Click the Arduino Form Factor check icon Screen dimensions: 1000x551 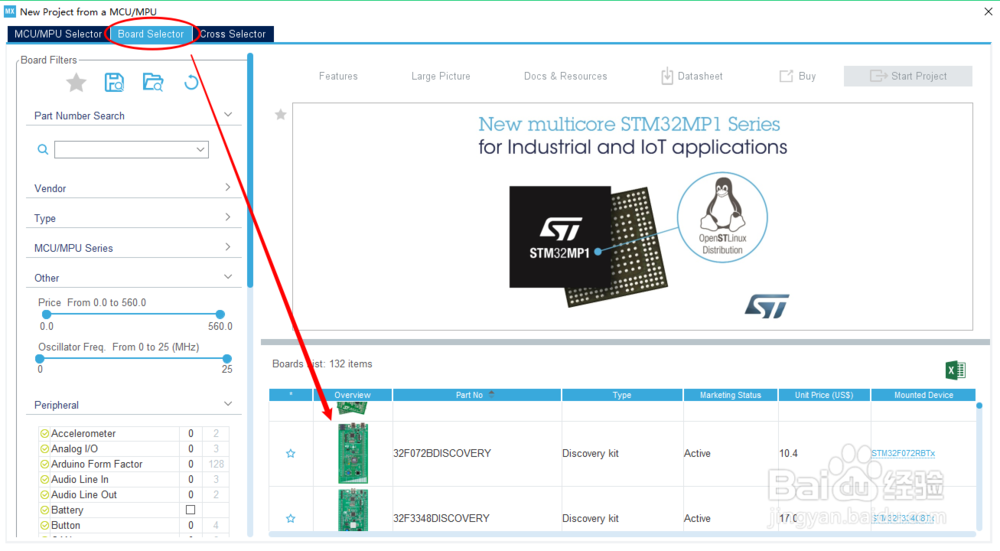pyautogui.click(x=45, y=464)
